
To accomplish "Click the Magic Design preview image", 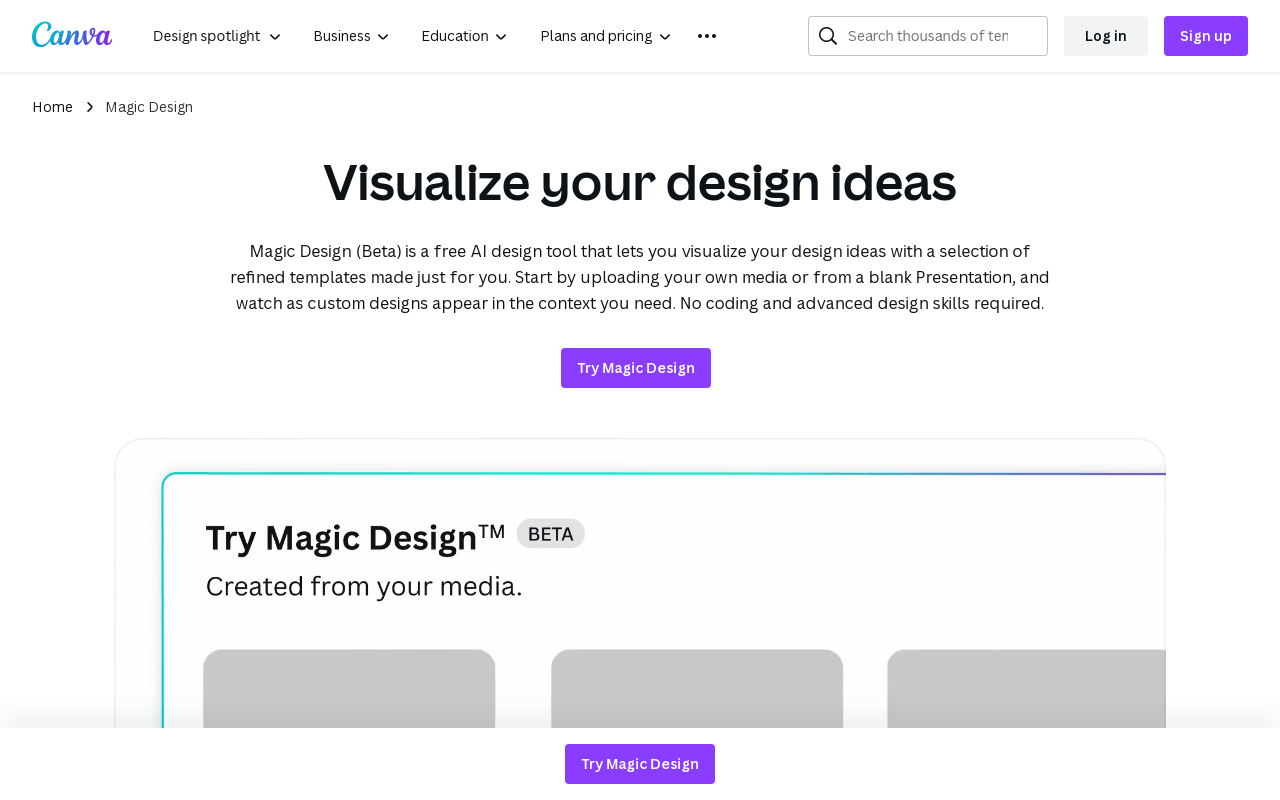I will click(x=640, y=590).
